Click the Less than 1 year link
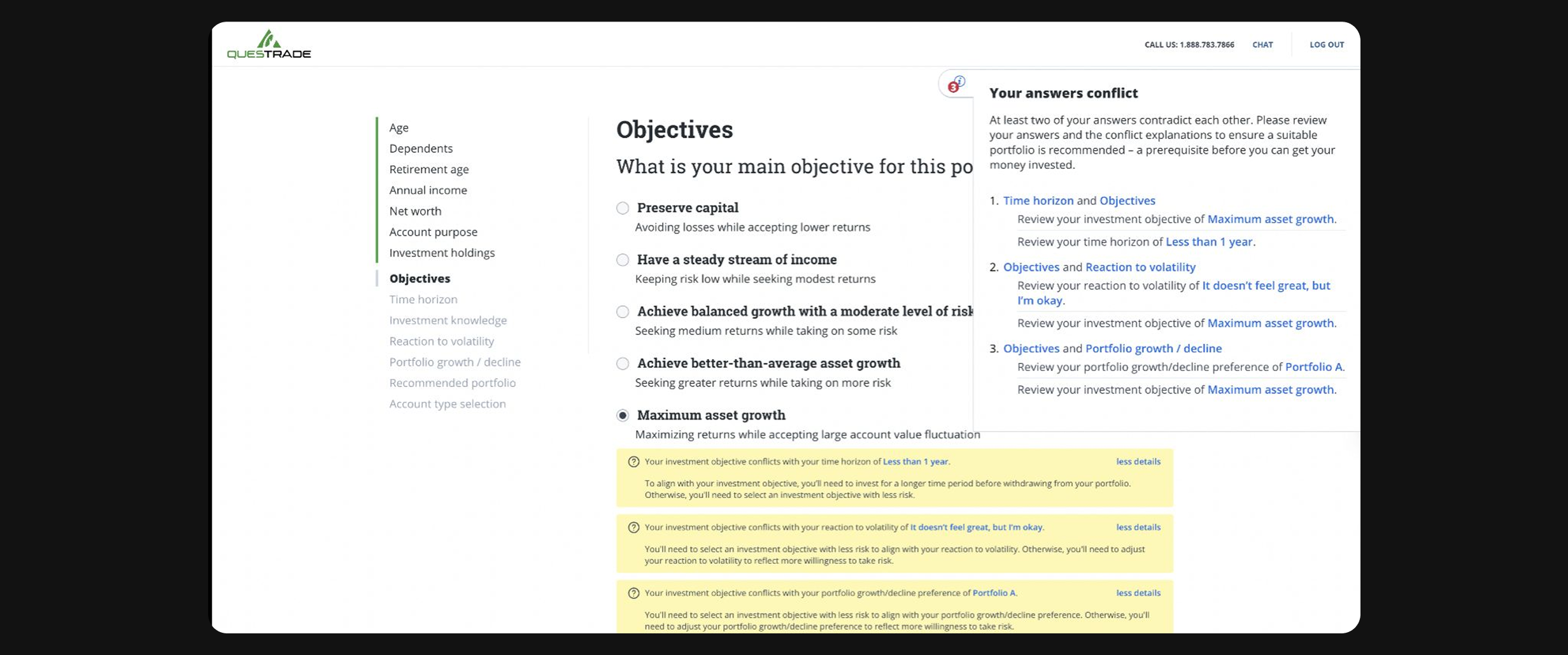Viewport: 1568px width, 655px height. pos(1208,242)
